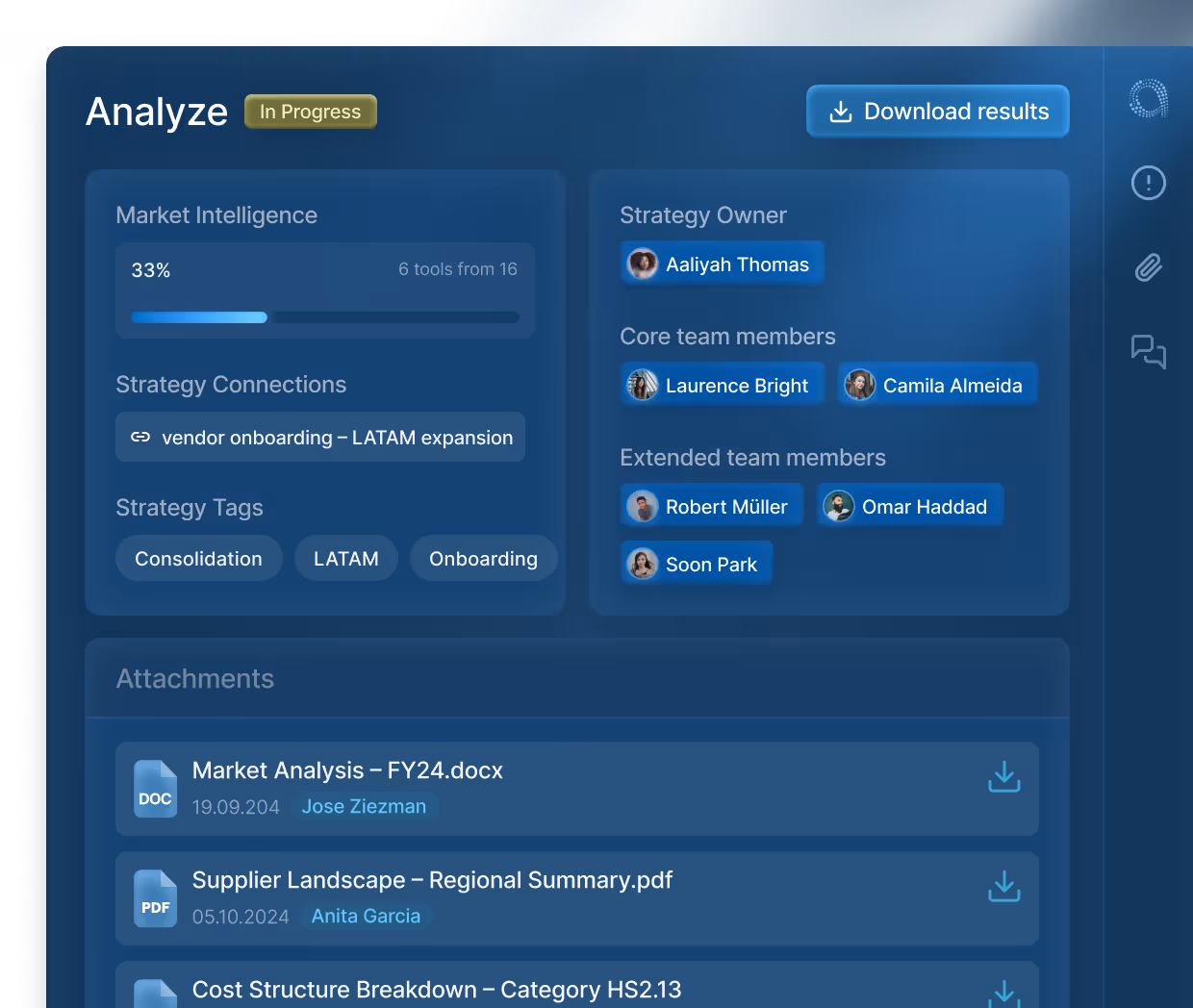Click the Extended team members heading

click(752, 458)
